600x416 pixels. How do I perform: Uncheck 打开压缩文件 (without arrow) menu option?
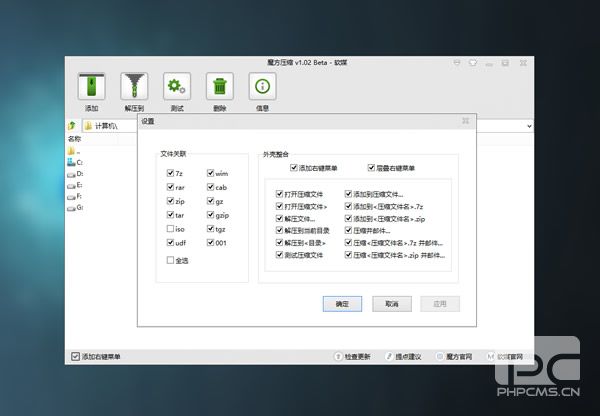point(280,194)
